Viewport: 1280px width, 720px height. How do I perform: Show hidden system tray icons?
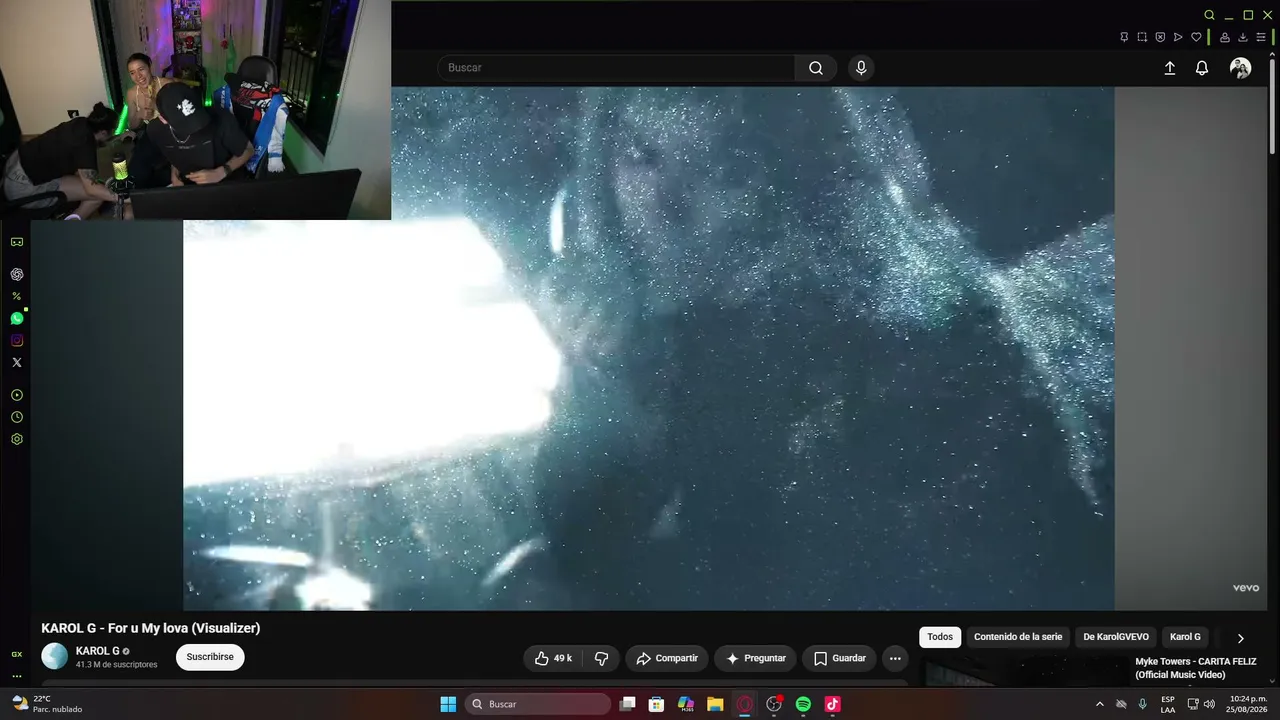(1100, 704)
